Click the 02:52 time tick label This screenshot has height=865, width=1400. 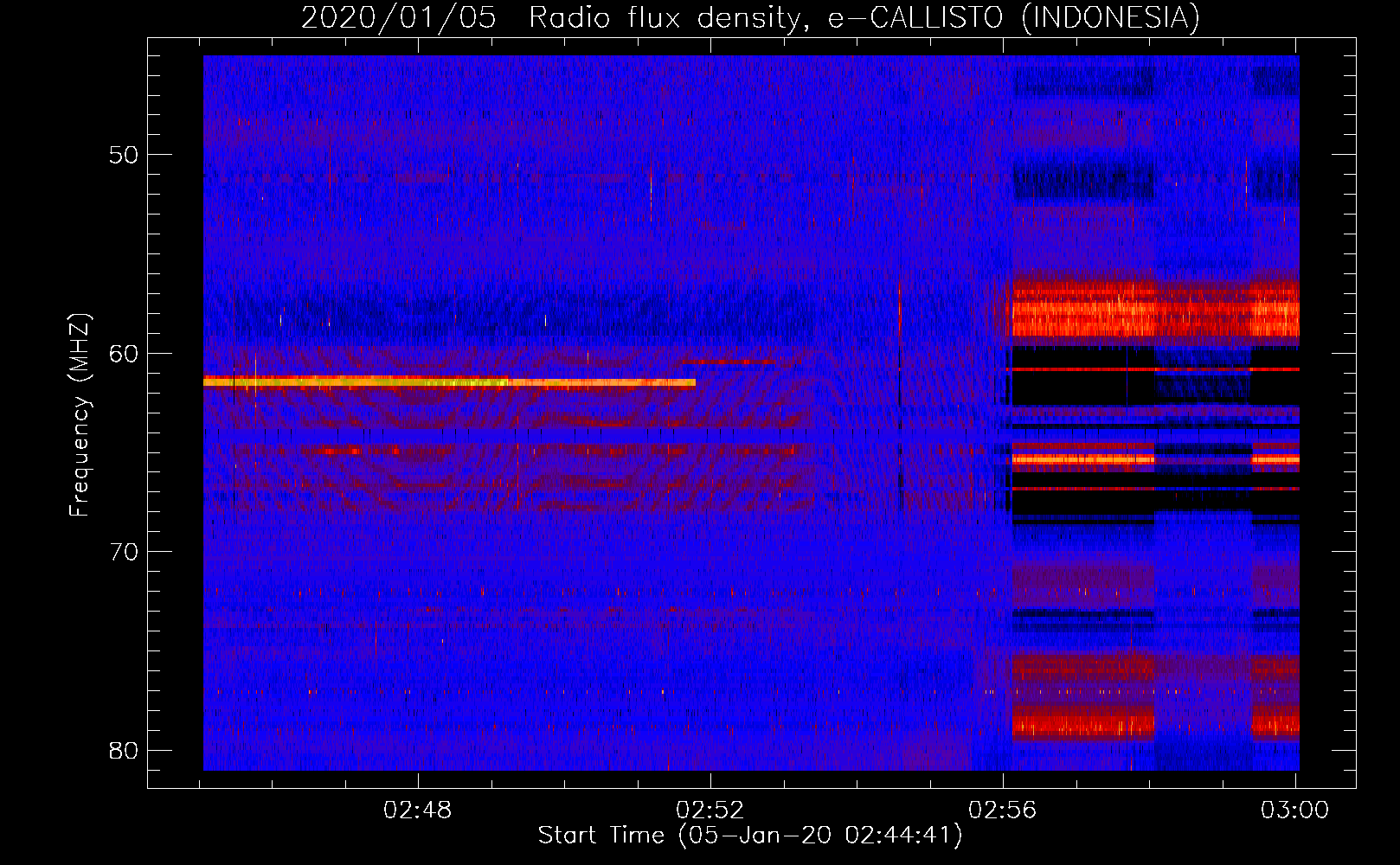pyautogui.click(x=710, y=811)
